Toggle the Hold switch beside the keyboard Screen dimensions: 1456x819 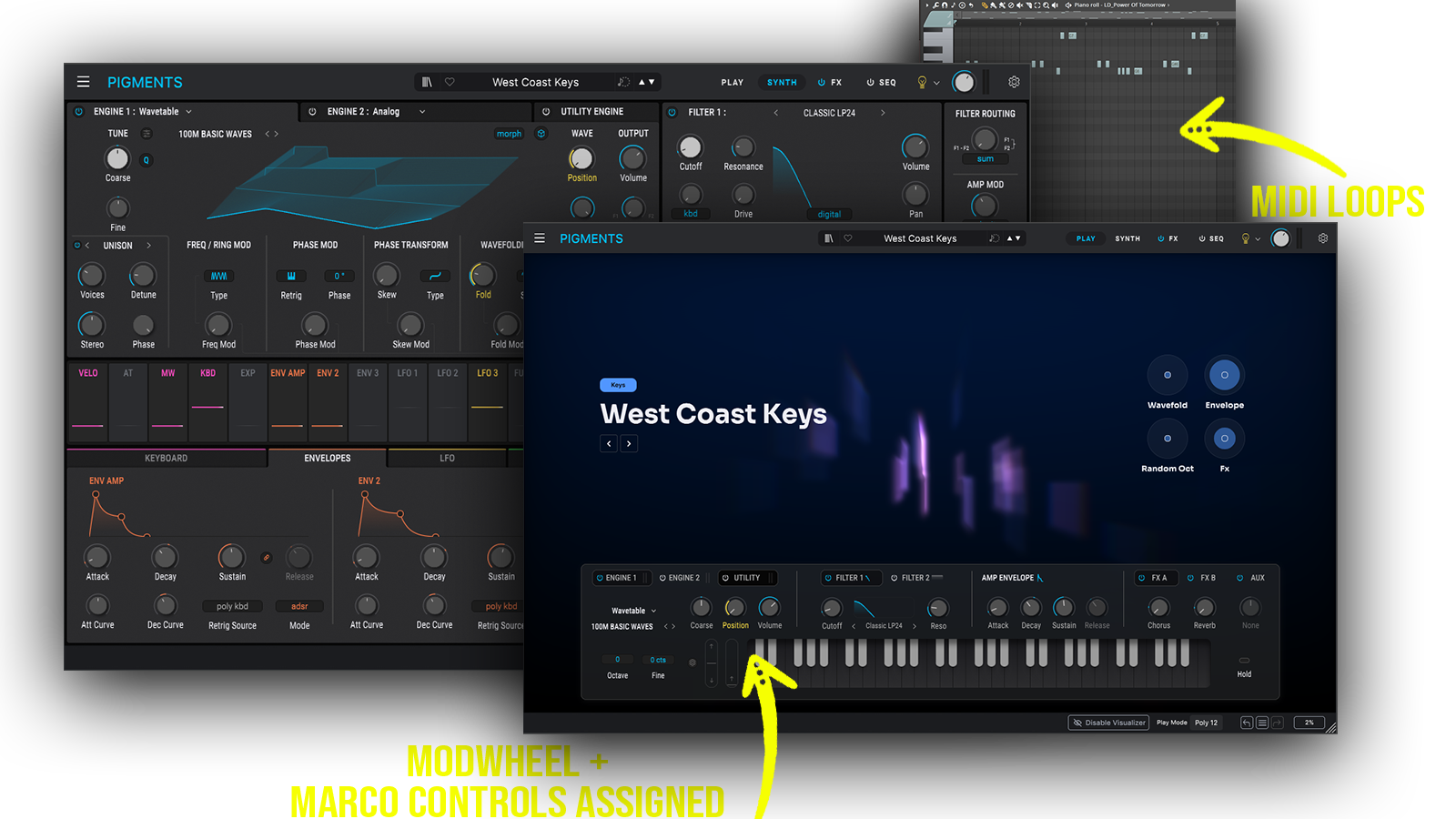click(1244, 661)
